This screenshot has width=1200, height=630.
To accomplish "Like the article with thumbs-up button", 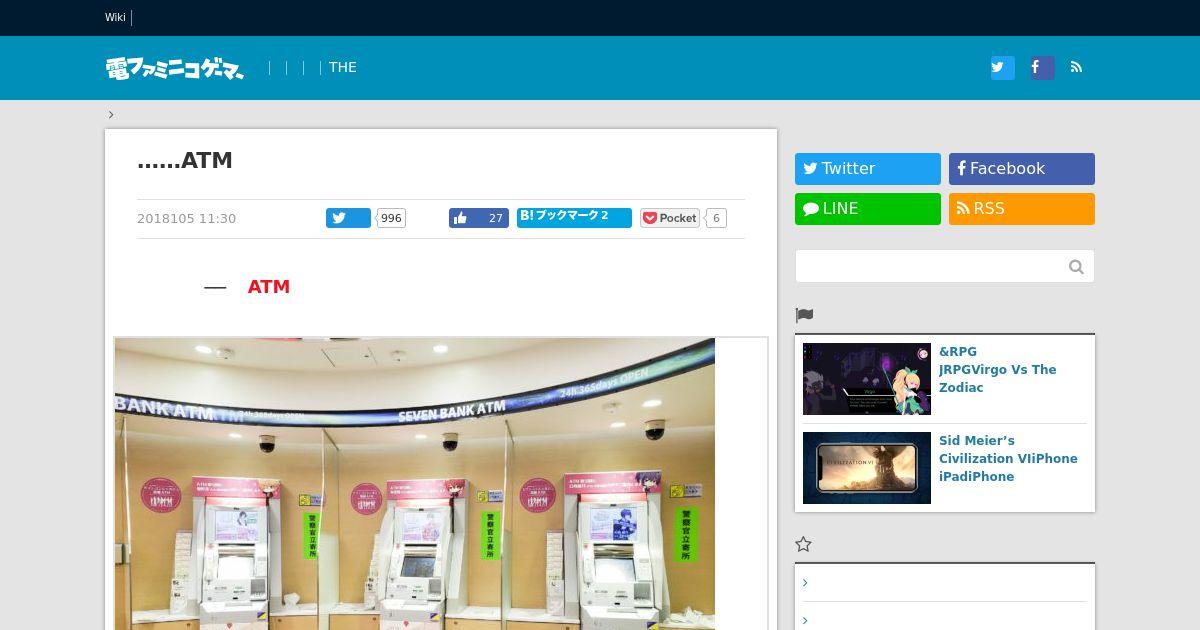I will 479,218.
